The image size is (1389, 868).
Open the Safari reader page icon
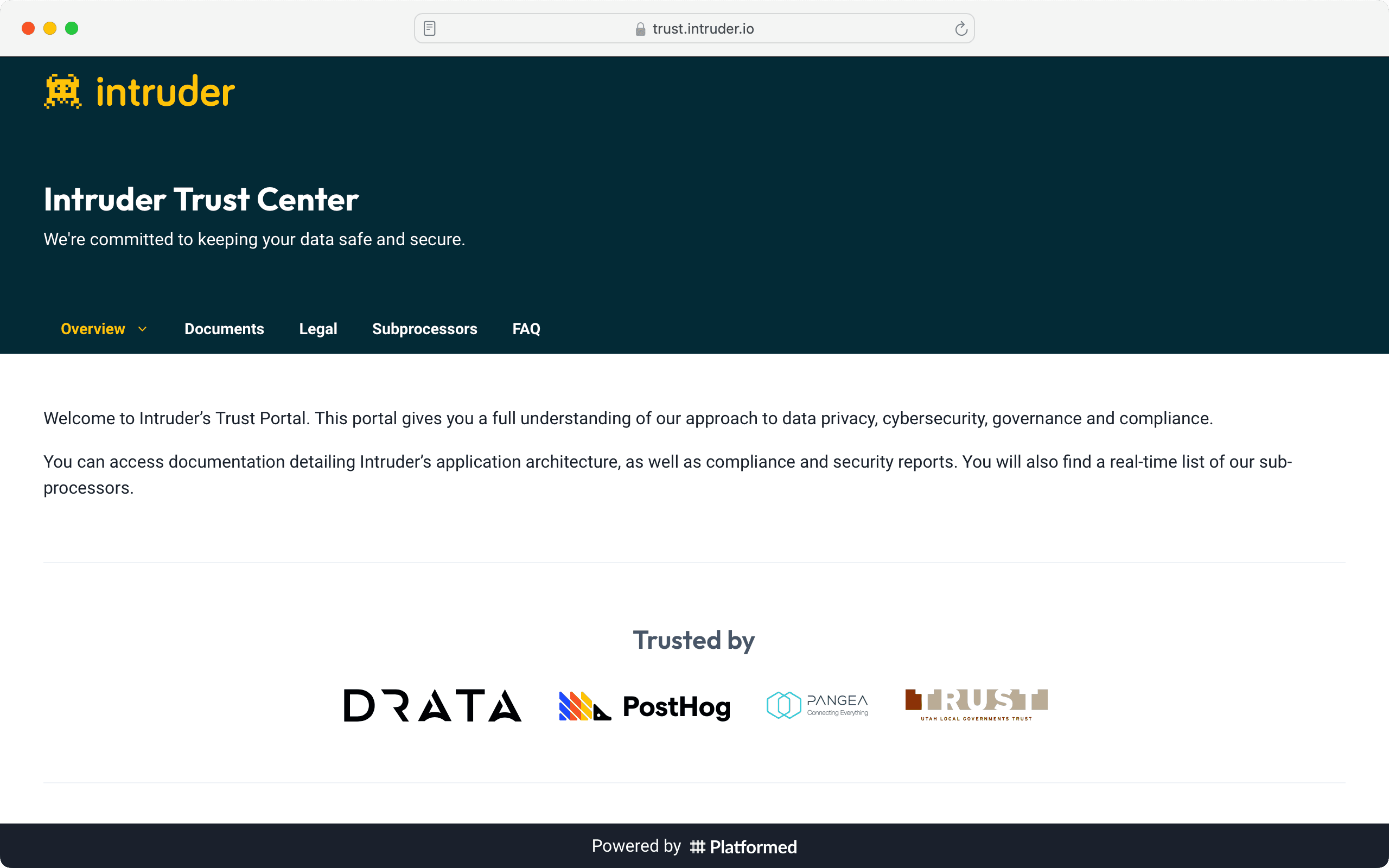(429, 29)
